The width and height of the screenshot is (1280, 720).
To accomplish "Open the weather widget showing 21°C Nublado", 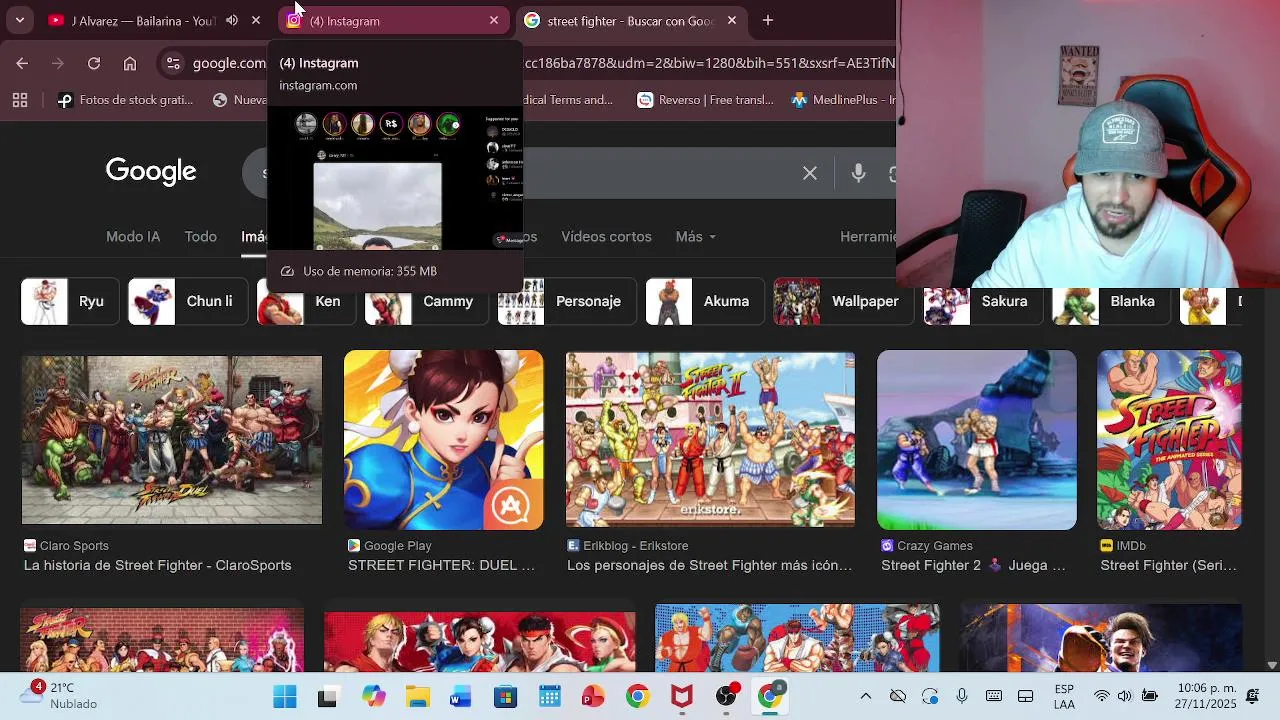I will tap(60, 695).
